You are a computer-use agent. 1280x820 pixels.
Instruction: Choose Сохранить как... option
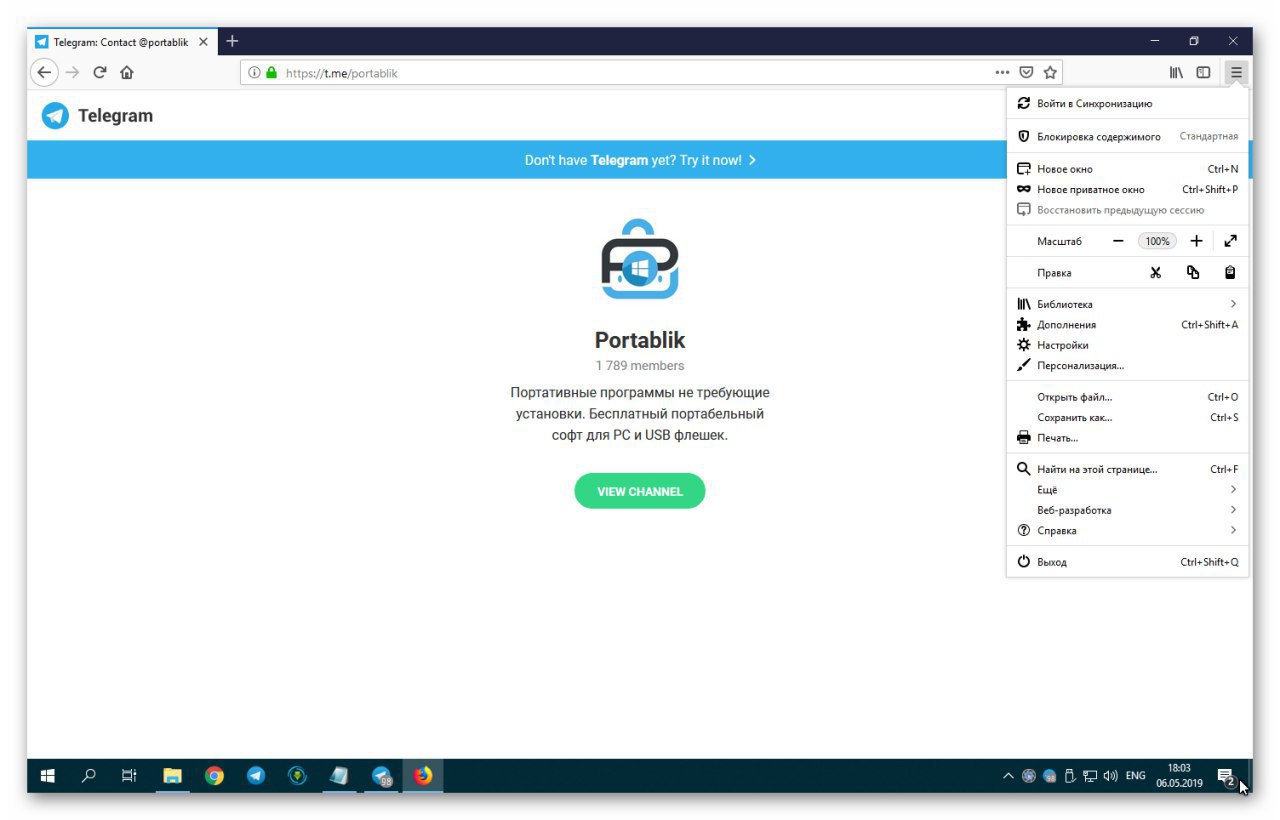click(1127, 417)
